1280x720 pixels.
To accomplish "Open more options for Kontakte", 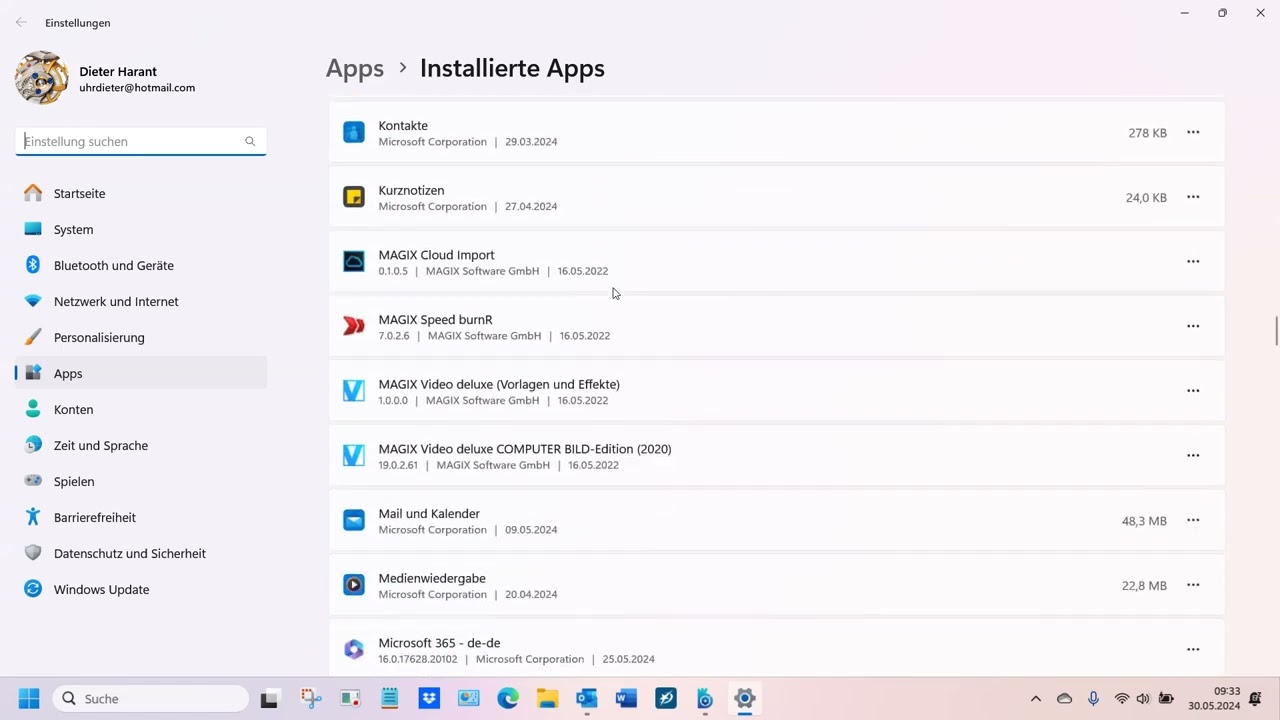I will [x=1193, y=133].
